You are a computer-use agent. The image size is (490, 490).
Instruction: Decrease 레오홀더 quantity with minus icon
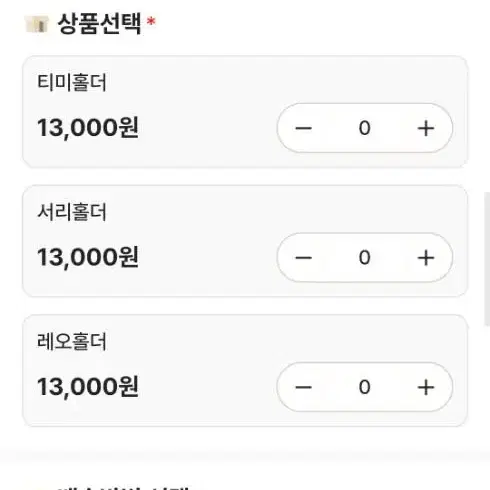[x=303, y=387]
